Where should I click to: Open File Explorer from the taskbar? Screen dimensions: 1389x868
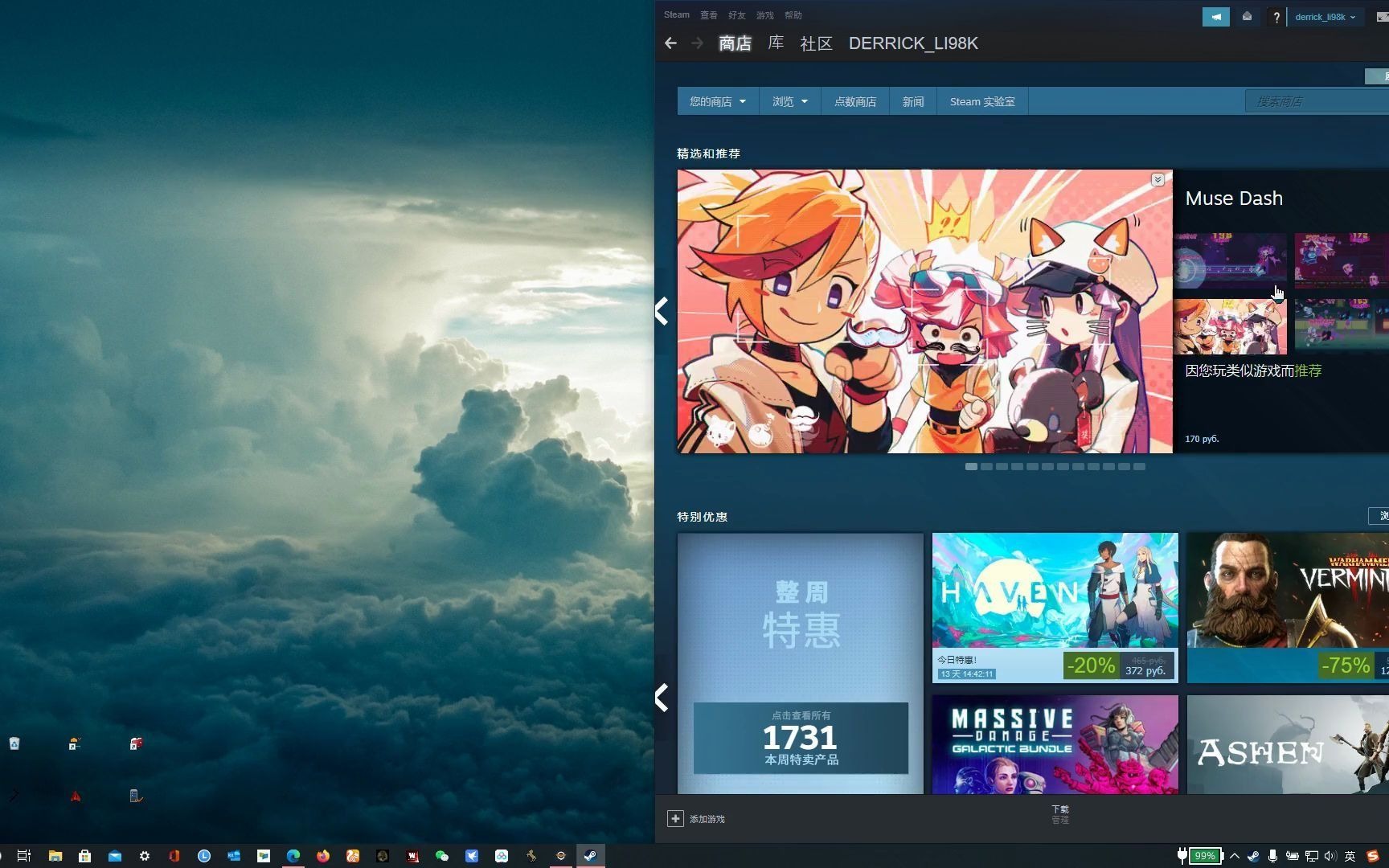55,856
